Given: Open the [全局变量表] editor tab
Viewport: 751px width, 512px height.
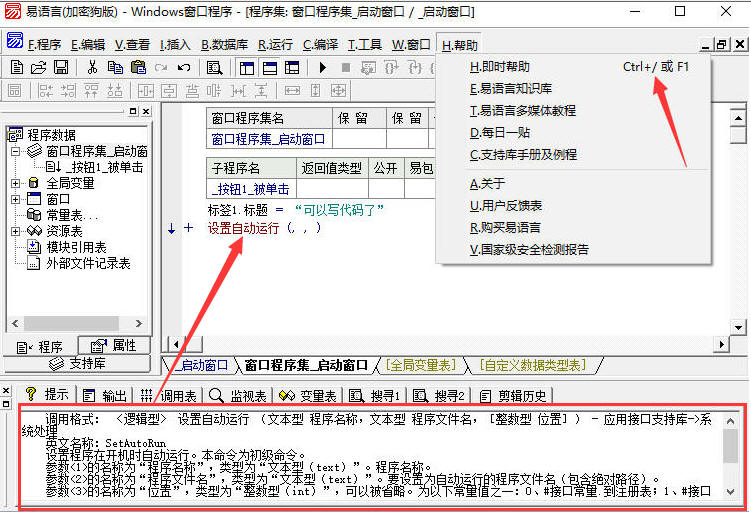Looking at the screenshot, I should [421, 365].
